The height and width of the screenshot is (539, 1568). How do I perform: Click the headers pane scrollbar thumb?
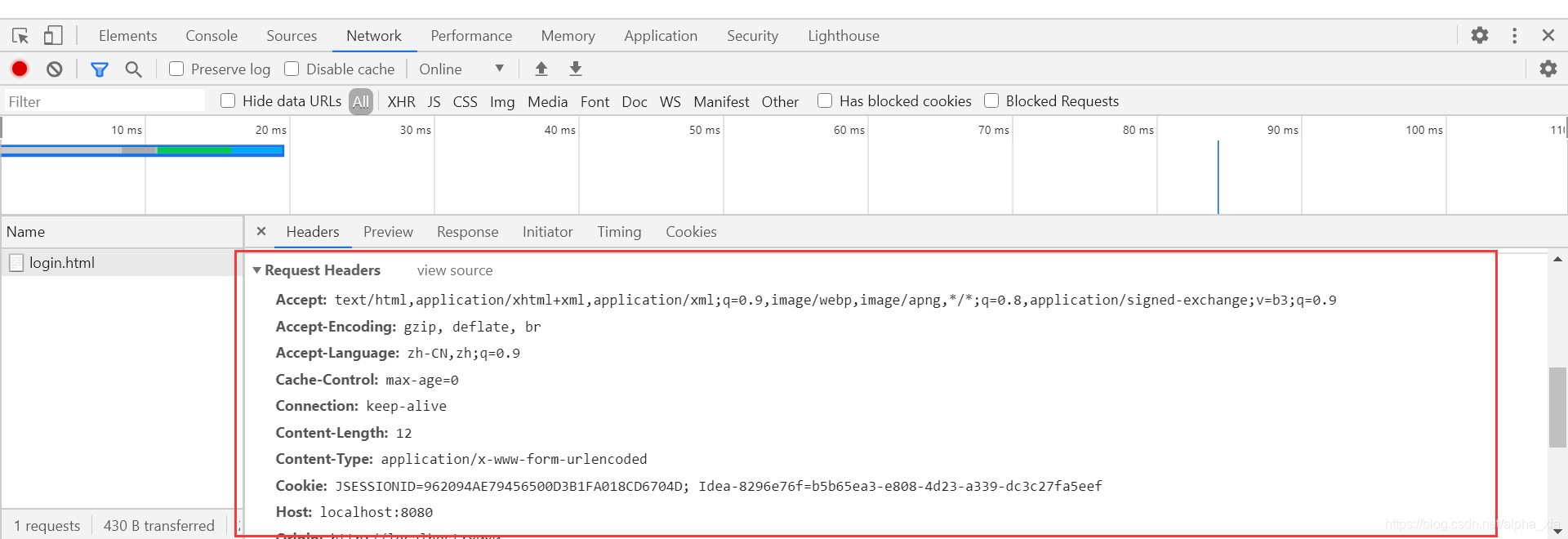(x=1557, y=408)
